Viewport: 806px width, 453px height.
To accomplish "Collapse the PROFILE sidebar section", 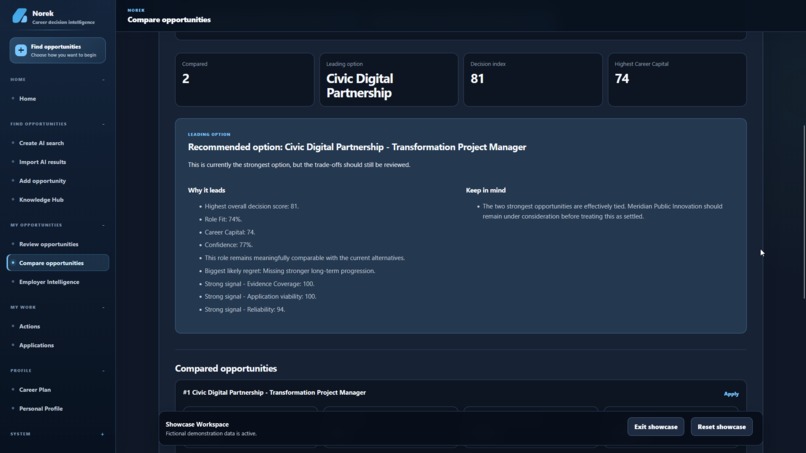I will [103, 371].
